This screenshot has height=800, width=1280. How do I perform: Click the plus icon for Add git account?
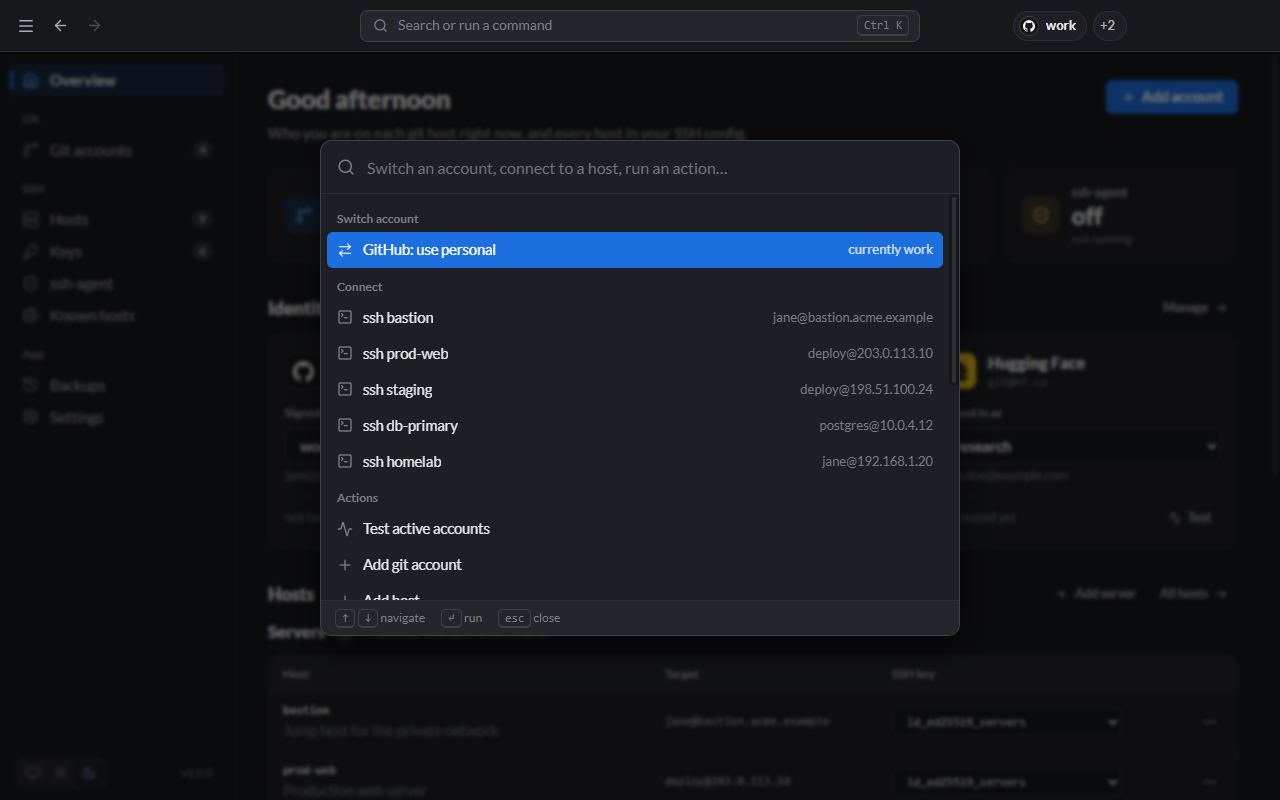click(345, 565)
